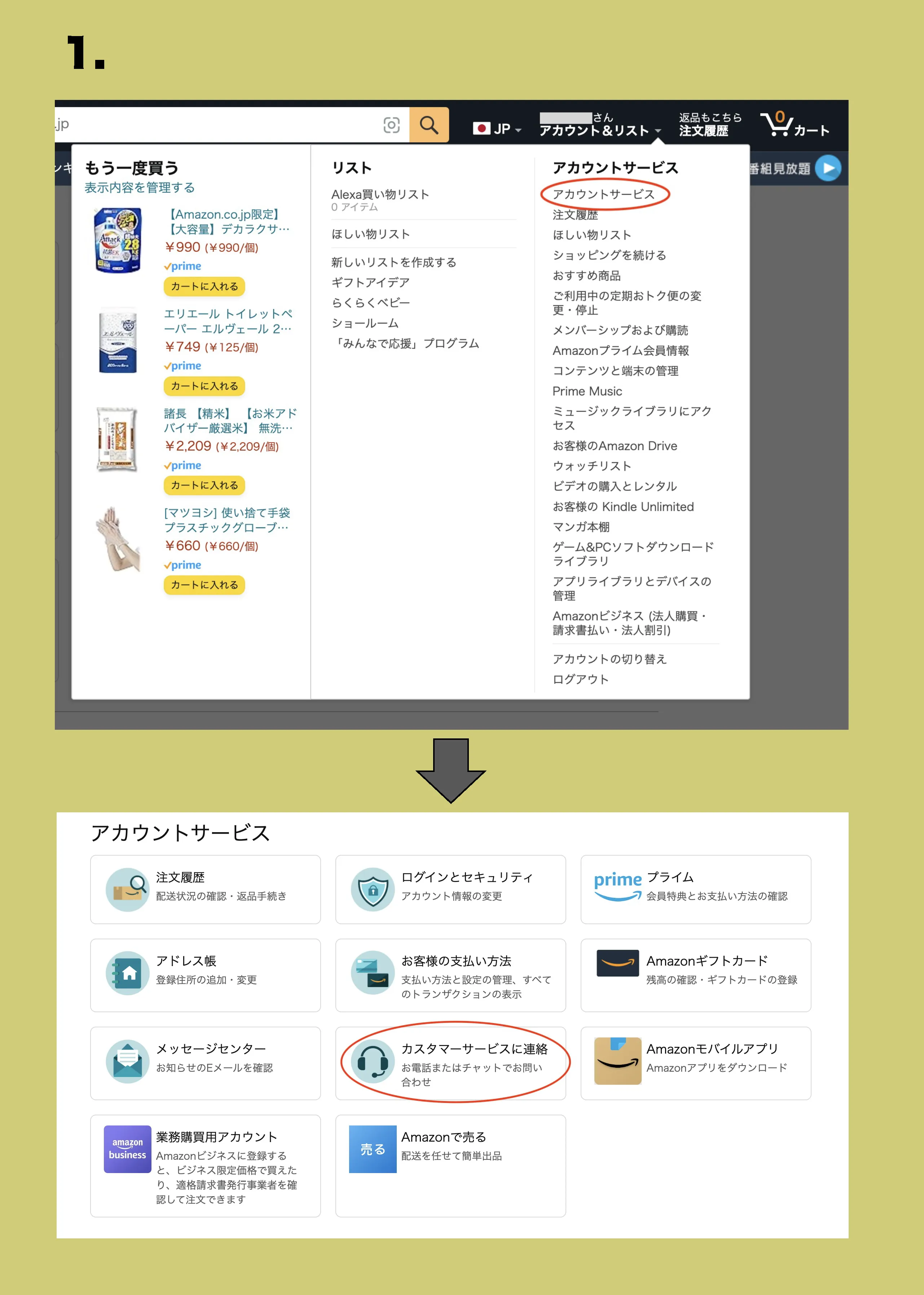Select ショッピングを続ける

click(610, 255)
